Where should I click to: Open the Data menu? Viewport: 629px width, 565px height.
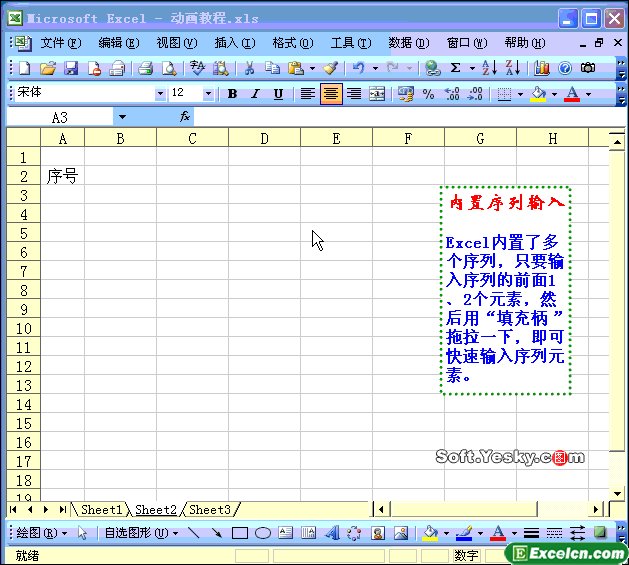(x=409, y=43)
